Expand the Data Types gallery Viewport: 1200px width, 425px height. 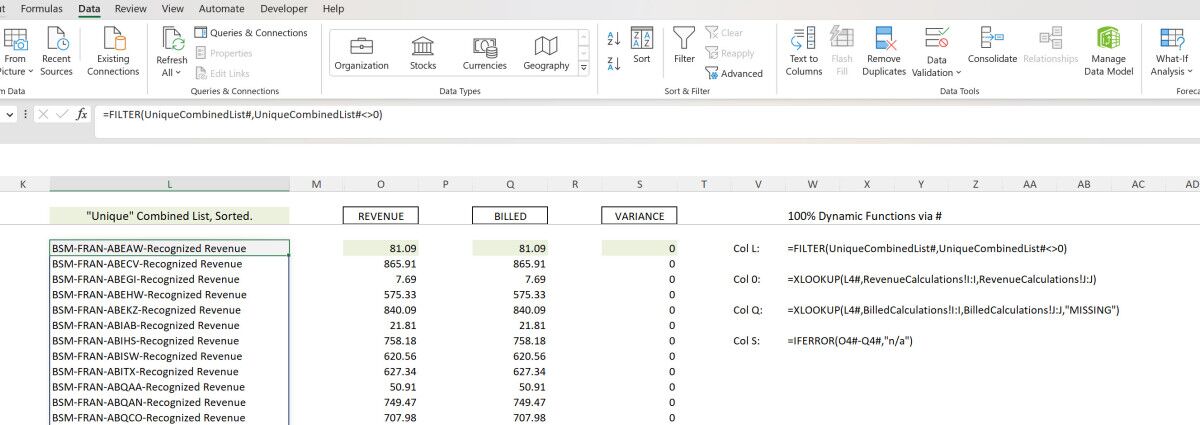(581, 67)
